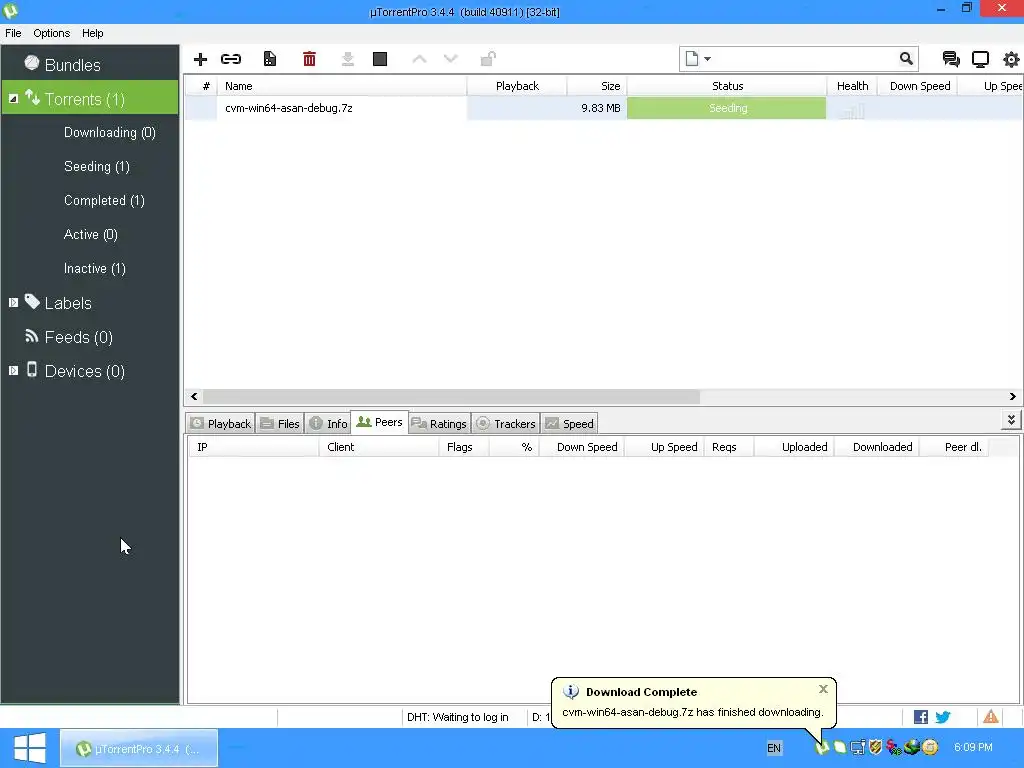This screenshot has height=768, width=1024.
Task: Click the uTorrent logo in title bar
Action: point(11,11)
